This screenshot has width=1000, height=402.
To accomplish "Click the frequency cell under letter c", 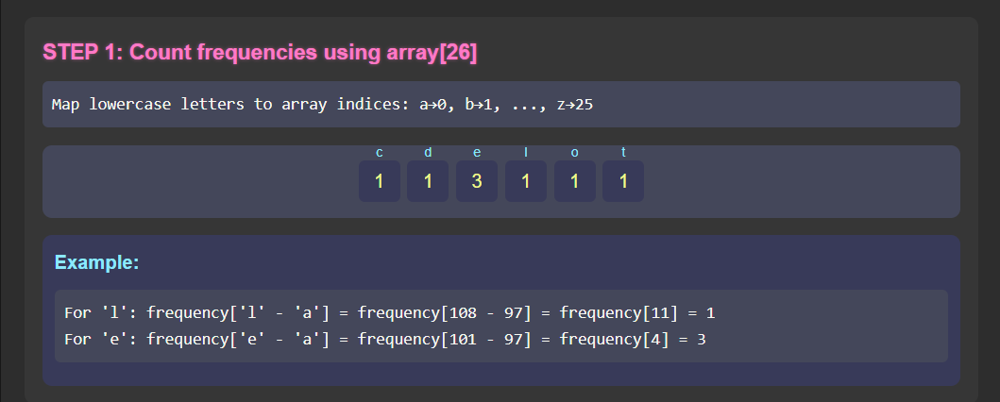I will (x=379, y=181).
